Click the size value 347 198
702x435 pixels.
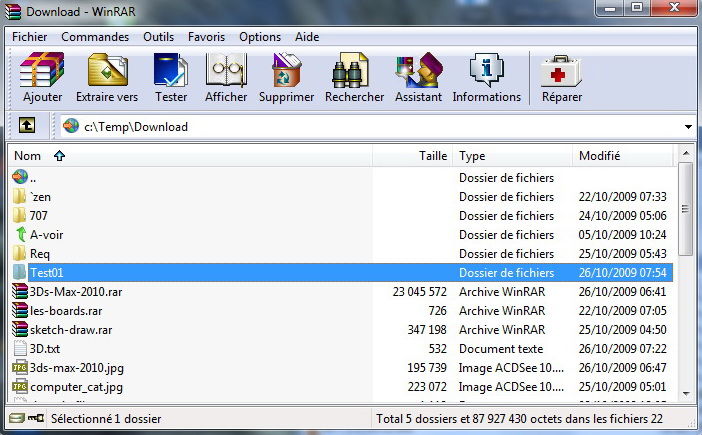[427, 330]
